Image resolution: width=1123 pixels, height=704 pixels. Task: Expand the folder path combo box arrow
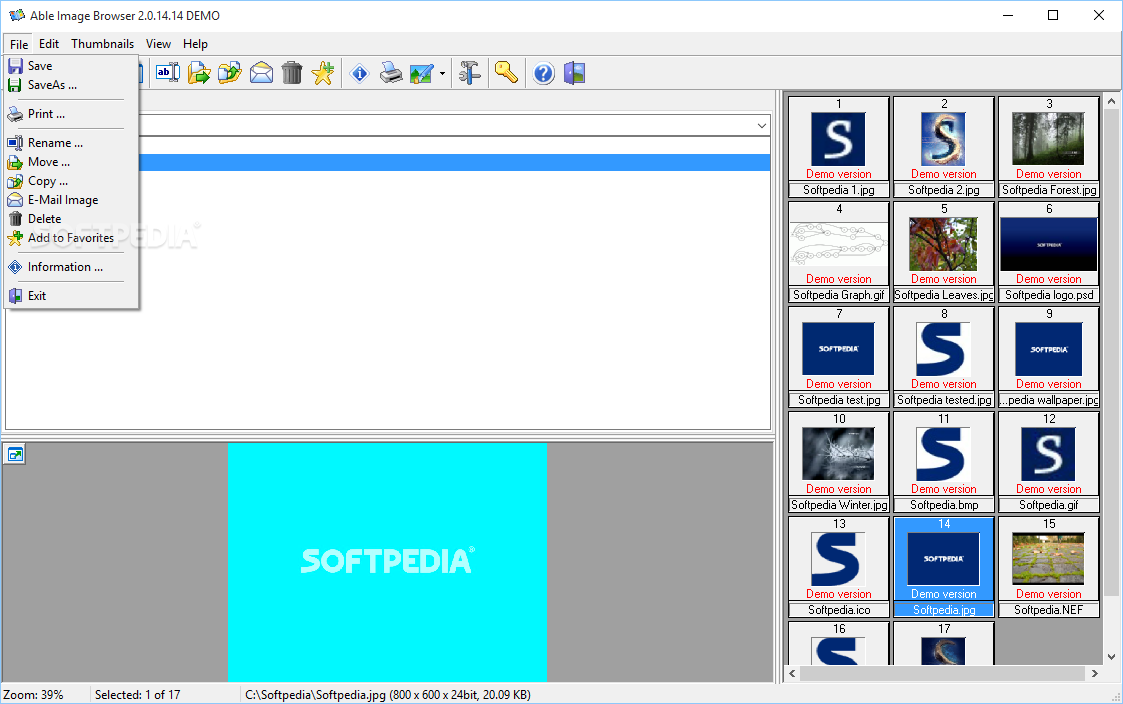[x=761, y=126]
